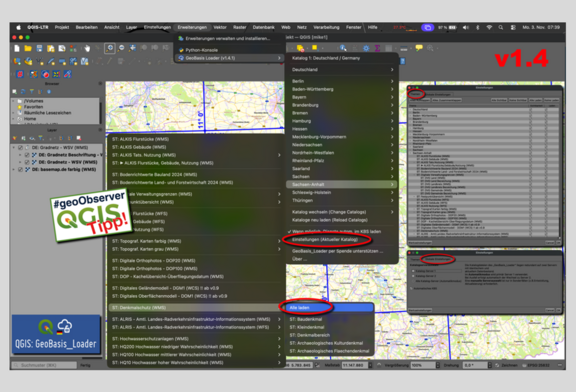Choose GeoBasis Loader (v1.4.1) menu entry
This screenshot has width=576, height=392.
point(230,58)
